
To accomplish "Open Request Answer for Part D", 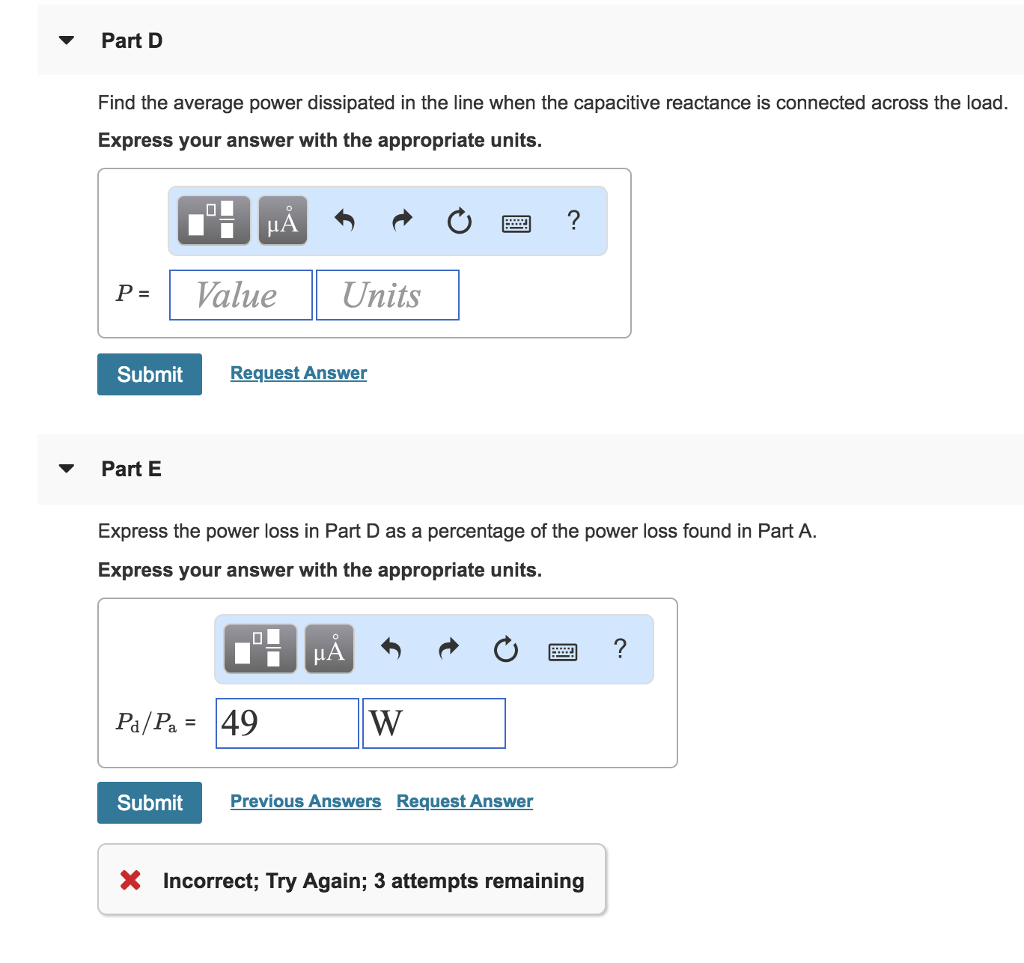I will coord(298,372).
